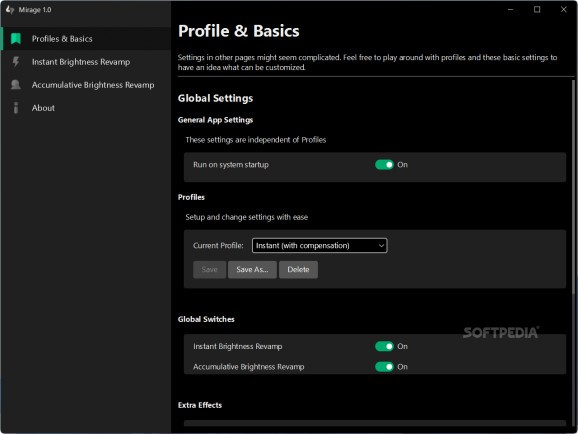Click the info icon next to About
This screenshot has height=434, width=578.
point(16,108)
